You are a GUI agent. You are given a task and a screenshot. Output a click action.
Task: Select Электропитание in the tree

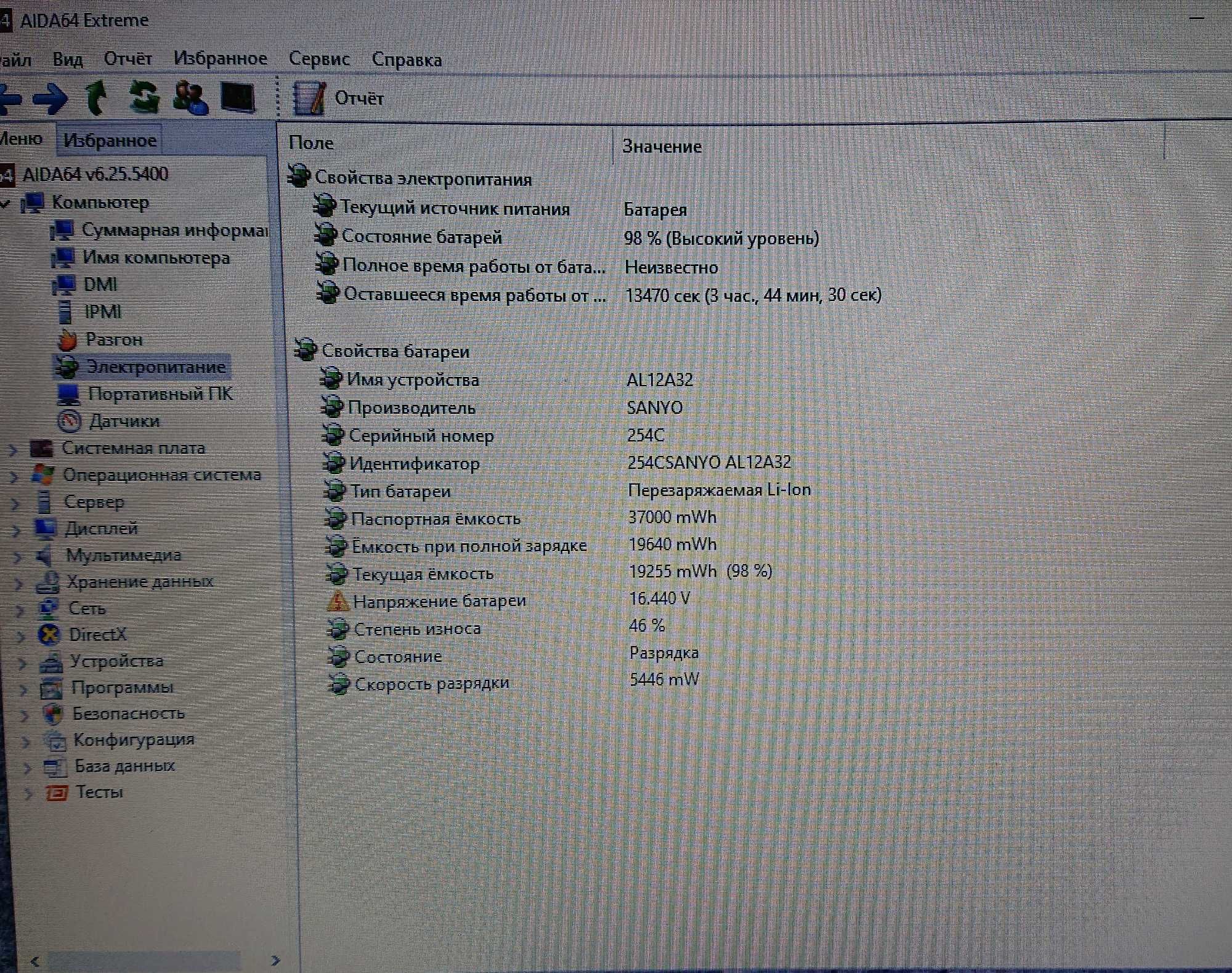[x=156, y=367]
